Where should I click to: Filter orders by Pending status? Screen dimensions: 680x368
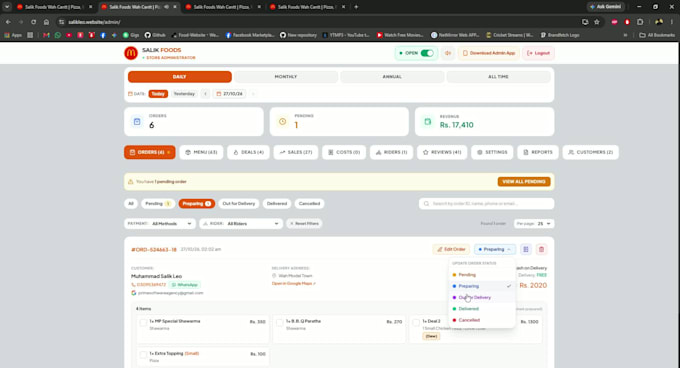157,203
